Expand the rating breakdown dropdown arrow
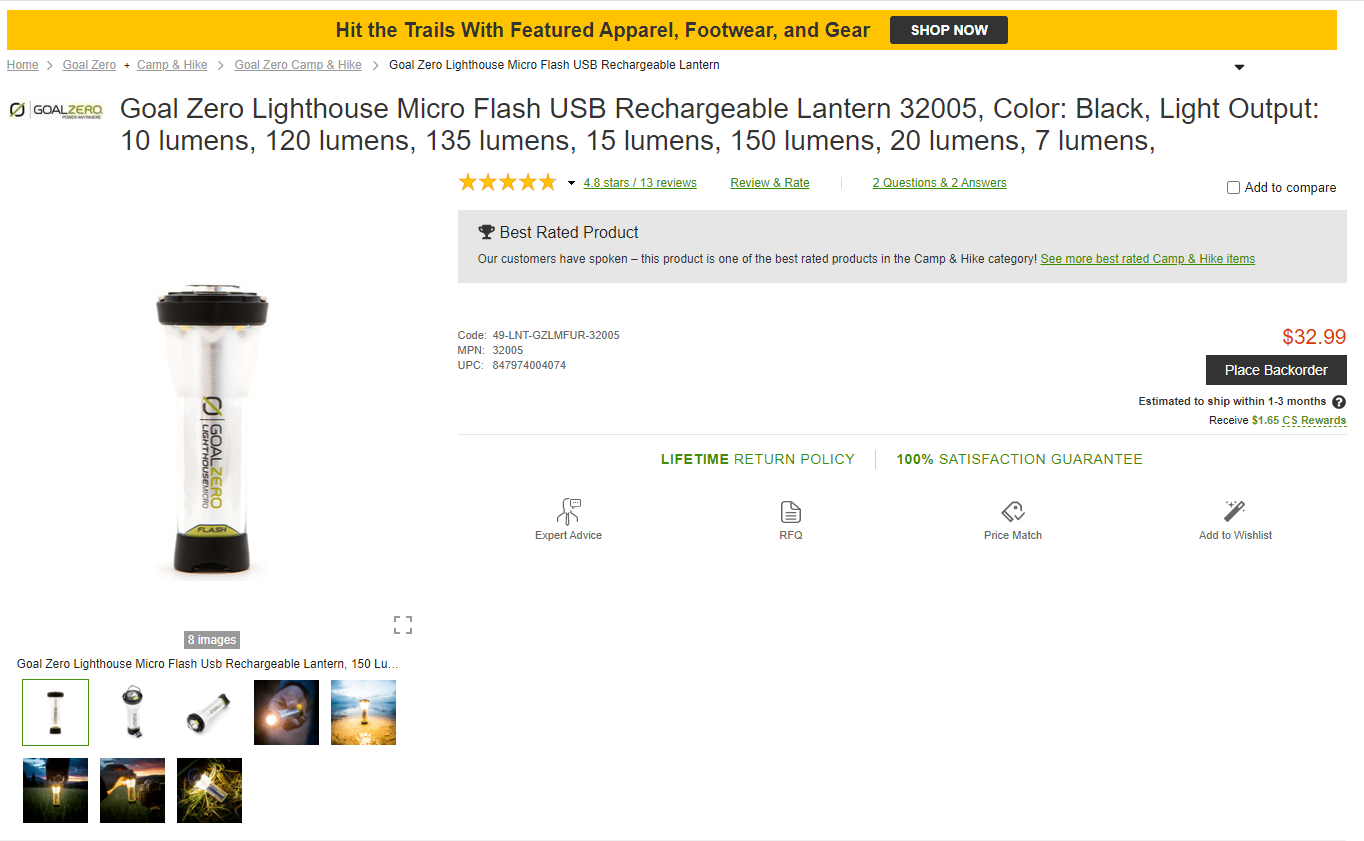 571,183
